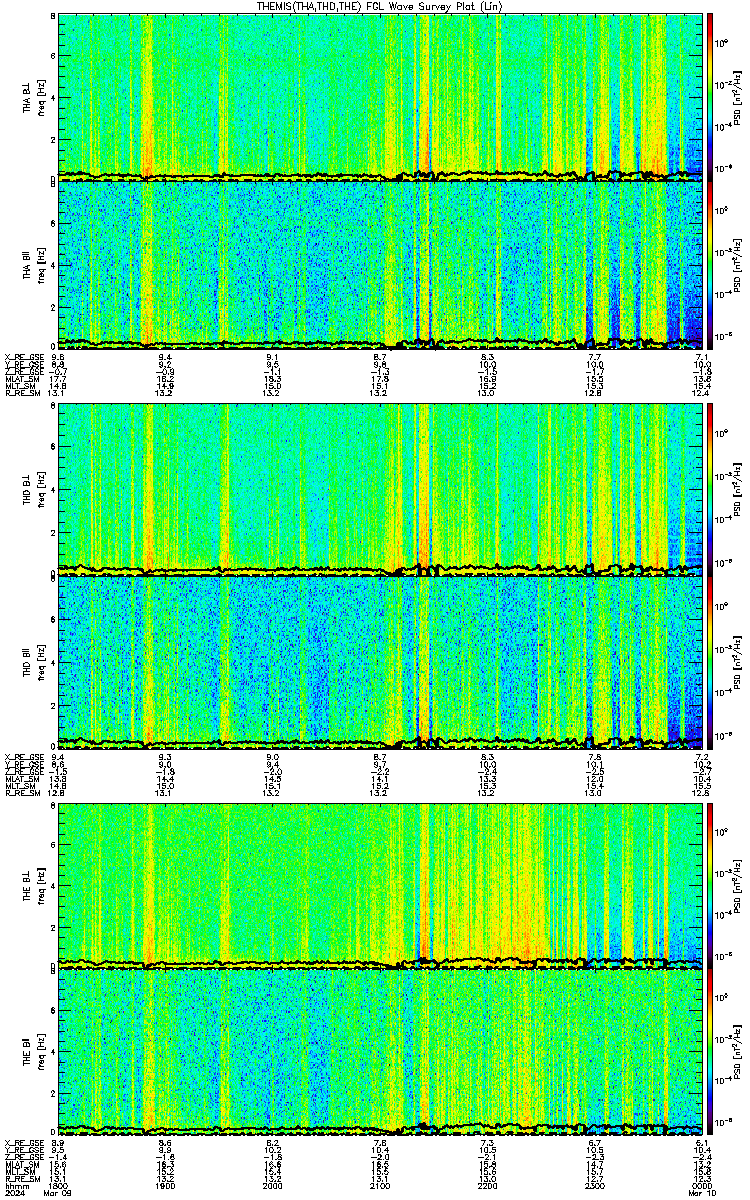Click the 'Mar 10' date label
Image resolution: width=750 pixels, height=1200 pixels.
[x=703, y=1193]
